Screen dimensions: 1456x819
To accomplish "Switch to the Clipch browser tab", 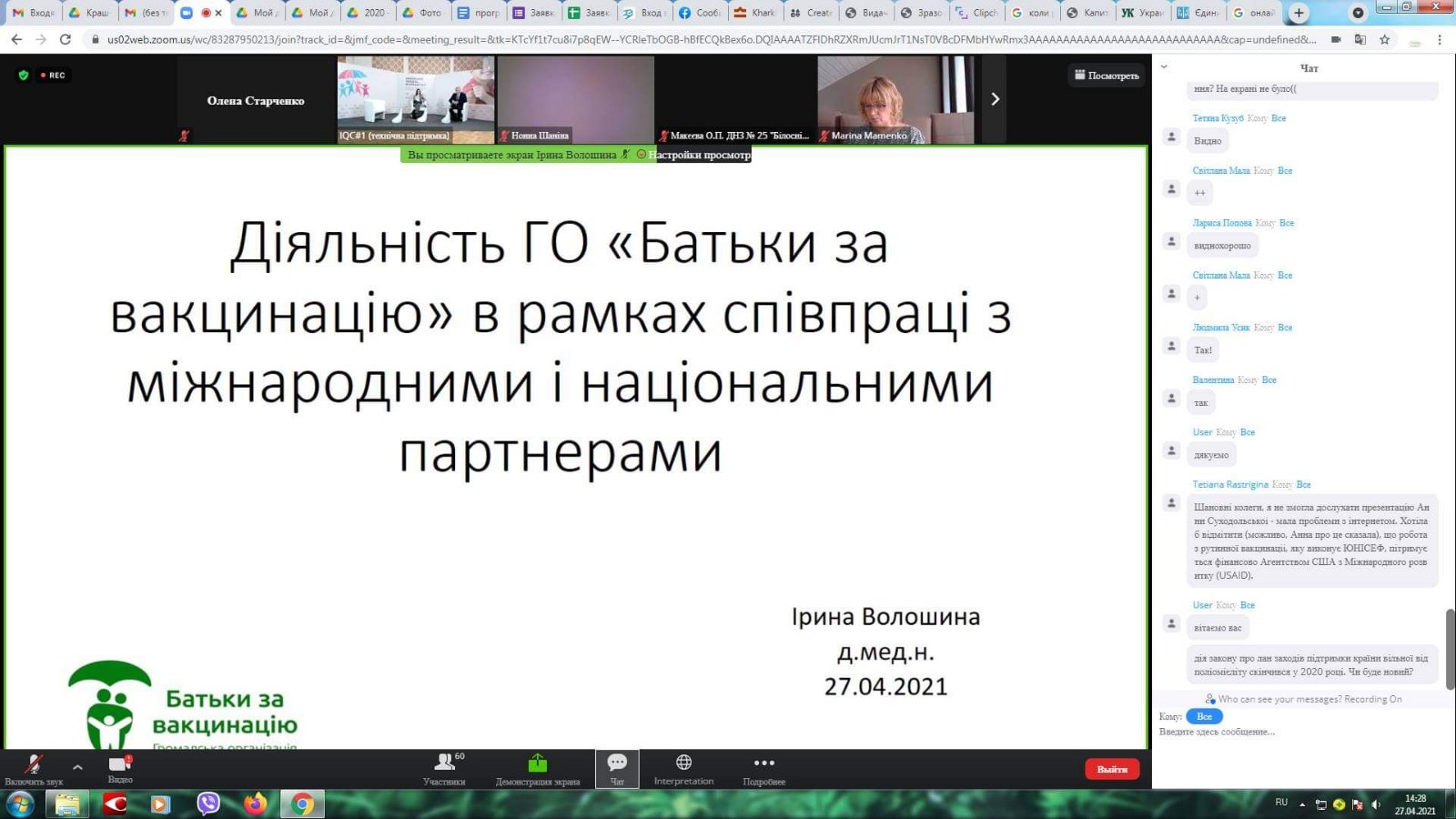I will click(976, 13).
